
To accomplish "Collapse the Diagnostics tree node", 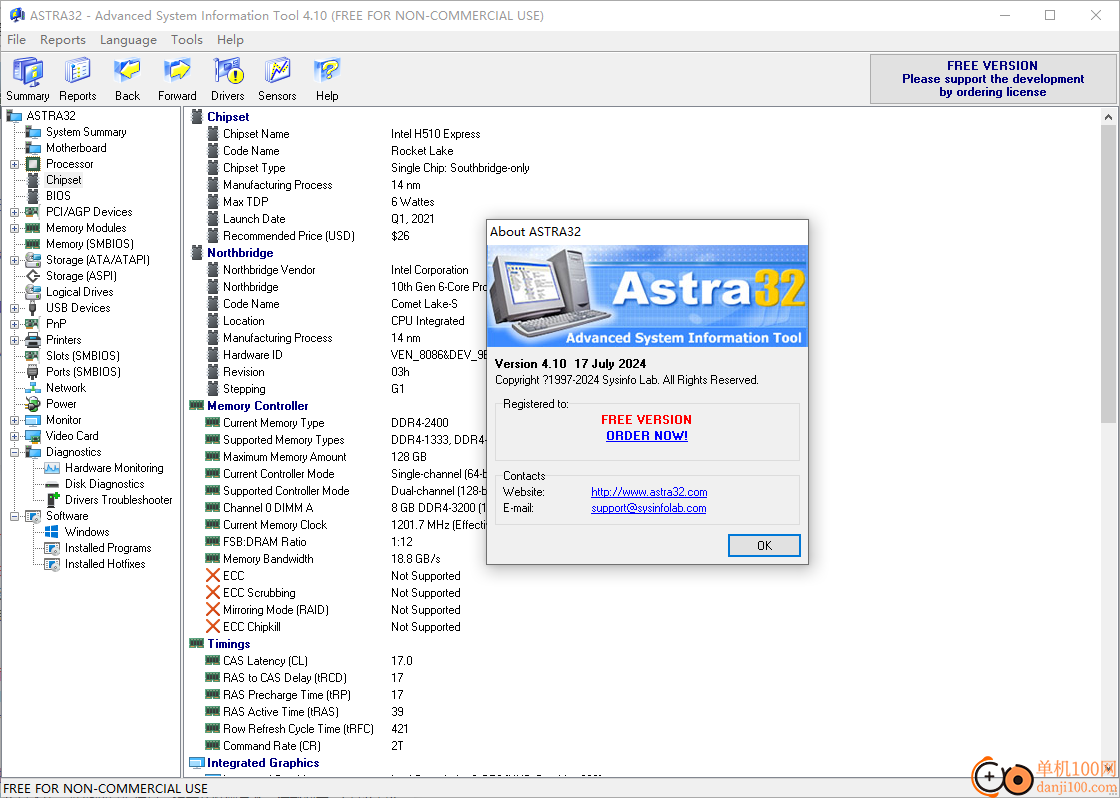I will [14, 452].
